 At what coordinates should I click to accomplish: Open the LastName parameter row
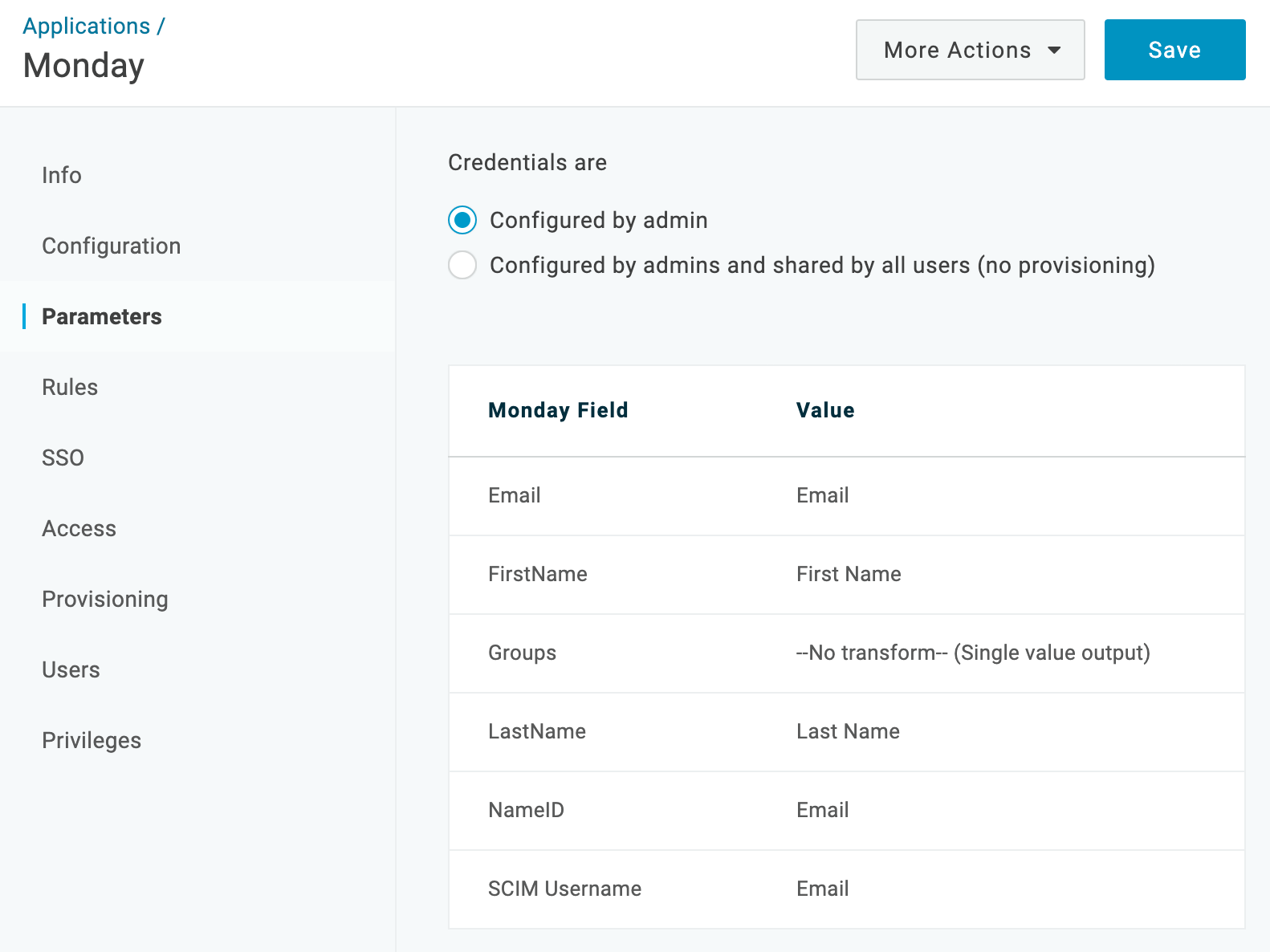847,732
